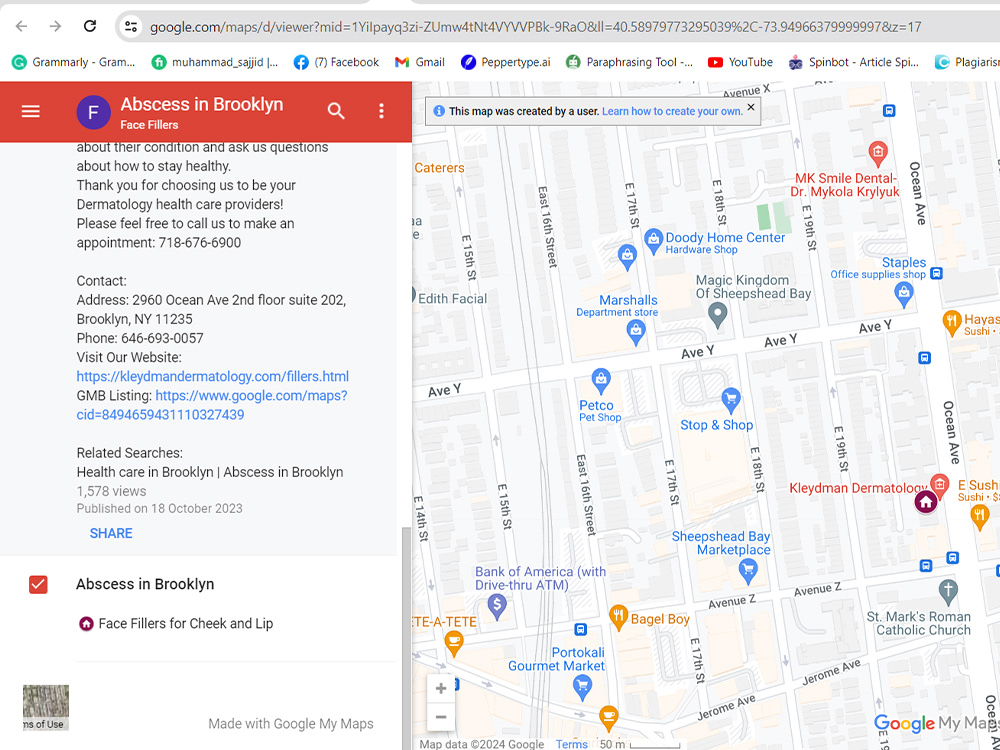This screenshot has width=1000, height=750.
Task: Click the St. Mark's Roman Catholic Church pin
Action: pos(948,592)
